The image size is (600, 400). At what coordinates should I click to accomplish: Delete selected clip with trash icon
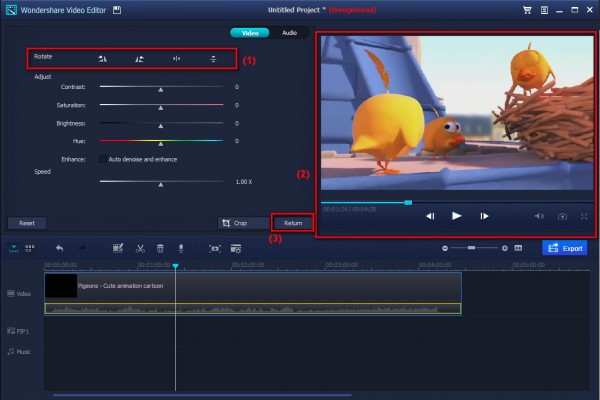(x=160, y=248)
